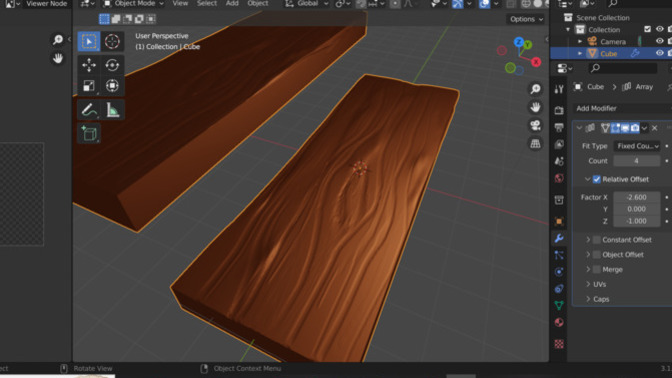Hide the Cube in viewport

(660, 53)
